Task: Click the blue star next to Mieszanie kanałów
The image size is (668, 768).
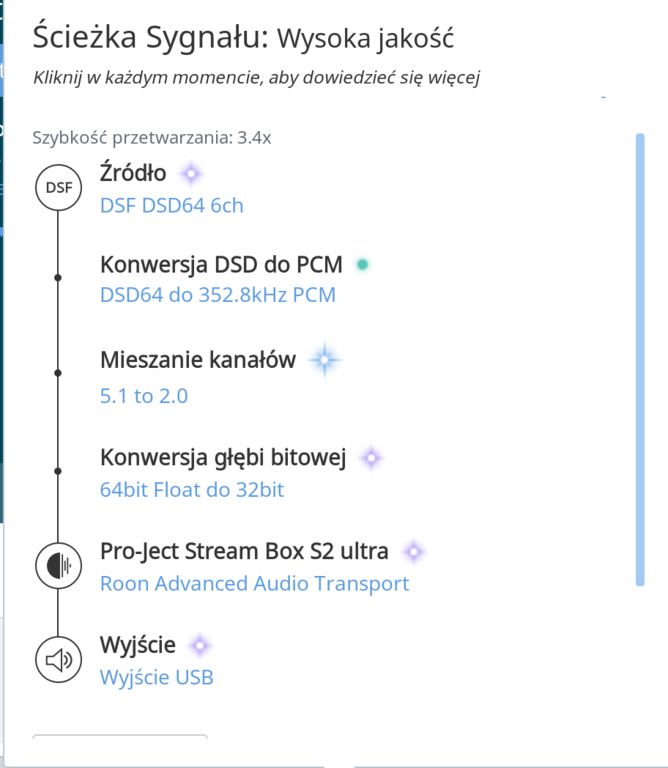Action: [324, 360]
